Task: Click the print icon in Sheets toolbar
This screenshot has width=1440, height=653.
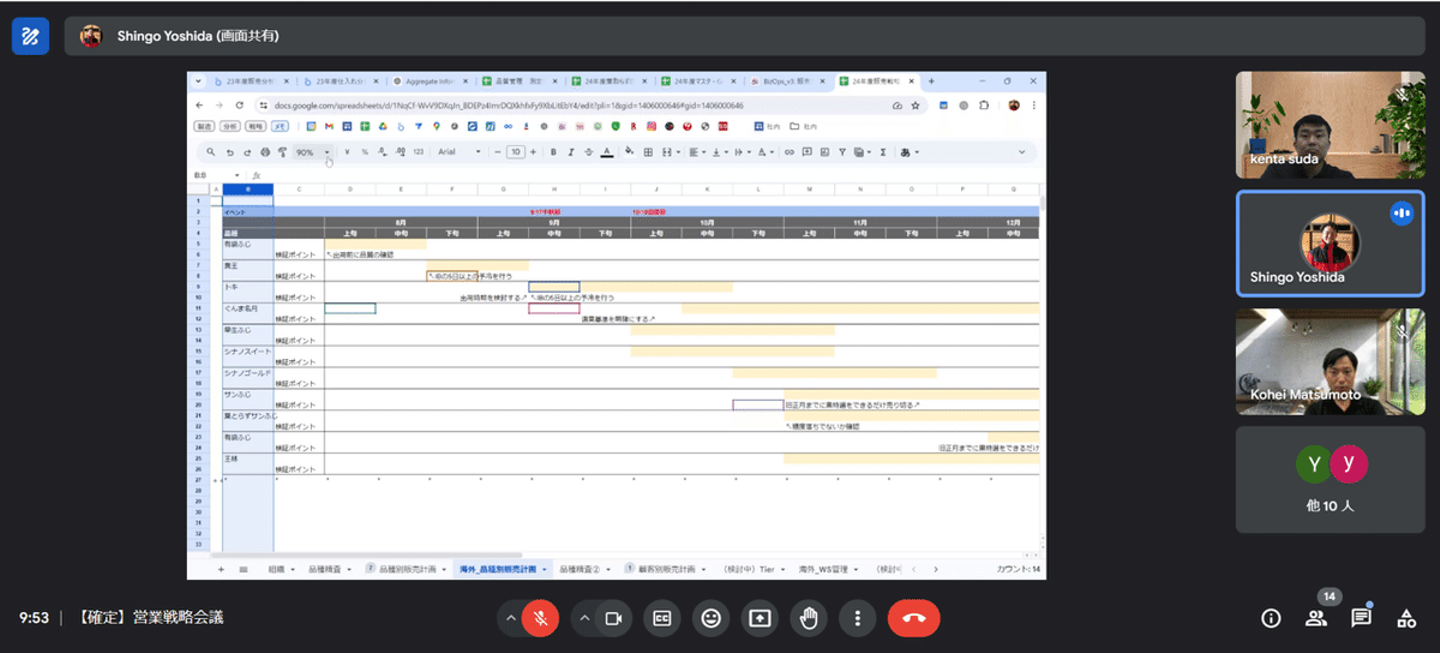Action: click(265, 152)
